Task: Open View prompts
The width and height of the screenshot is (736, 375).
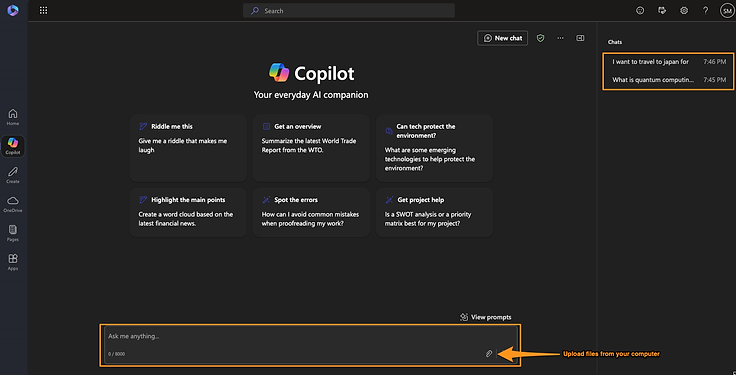Action: point(486,317)
